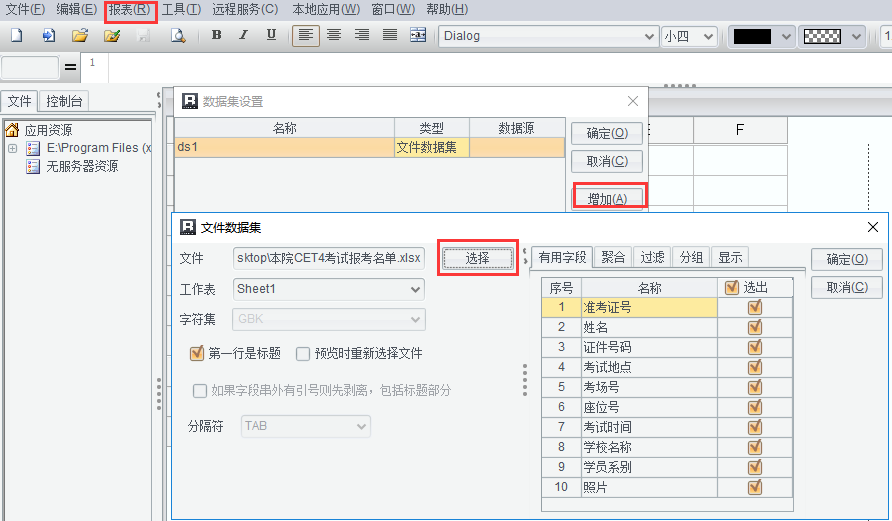Toggle Italic formatting

pos(243,35)
